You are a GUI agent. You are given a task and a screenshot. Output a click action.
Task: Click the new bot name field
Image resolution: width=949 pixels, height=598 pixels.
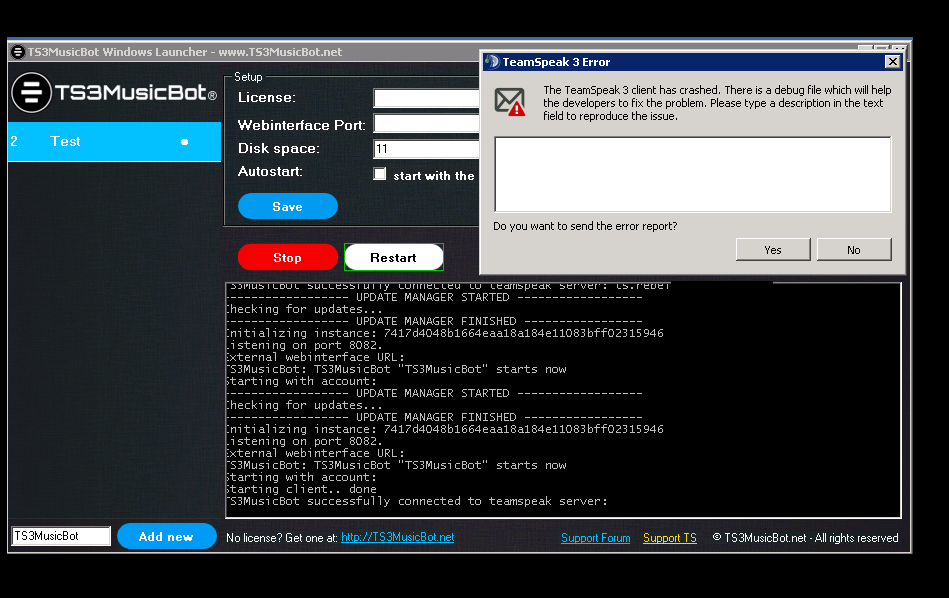pyautogui.click(x=61, y=536)
